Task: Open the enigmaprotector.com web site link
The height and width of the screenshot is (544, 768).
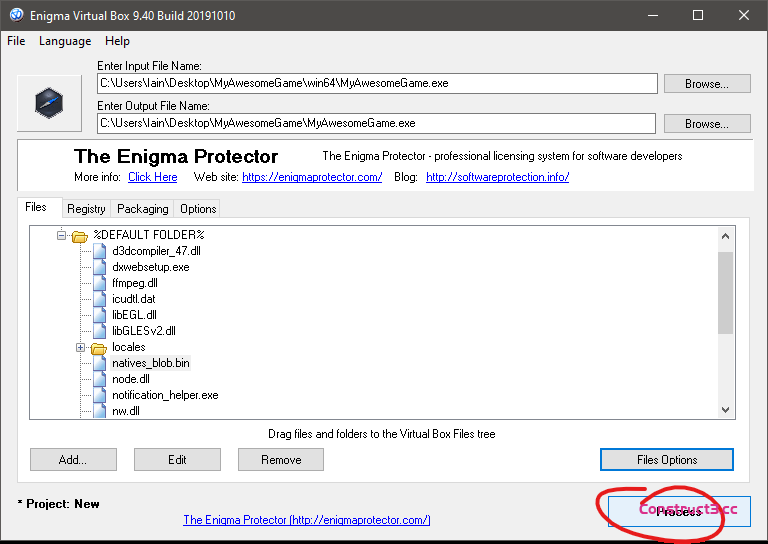Action: pyautogui.click(x=312, y=177)
